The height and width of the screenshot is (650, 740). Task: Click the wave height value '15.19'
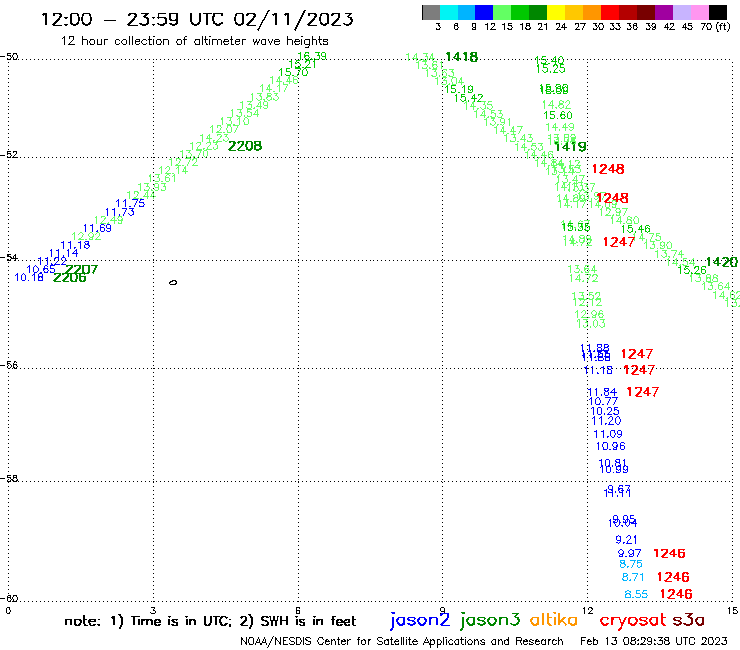point(459,89)
